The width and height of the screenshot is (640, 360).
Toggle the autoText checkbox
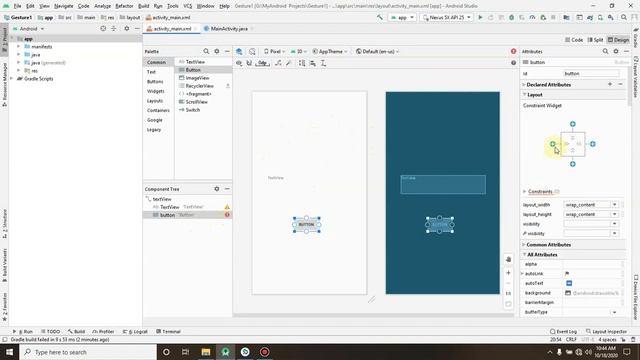(569, 283)
